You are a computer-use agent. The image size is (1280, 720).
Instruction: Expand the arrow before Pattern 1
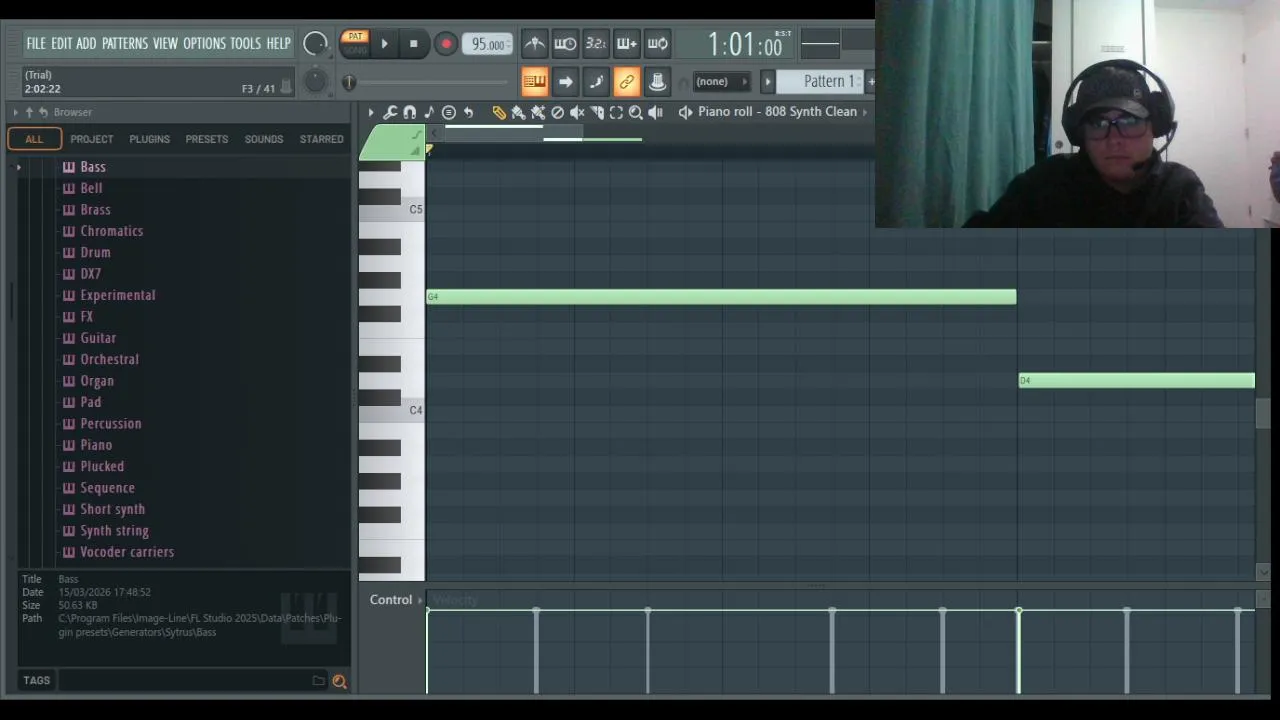point(768,81)
